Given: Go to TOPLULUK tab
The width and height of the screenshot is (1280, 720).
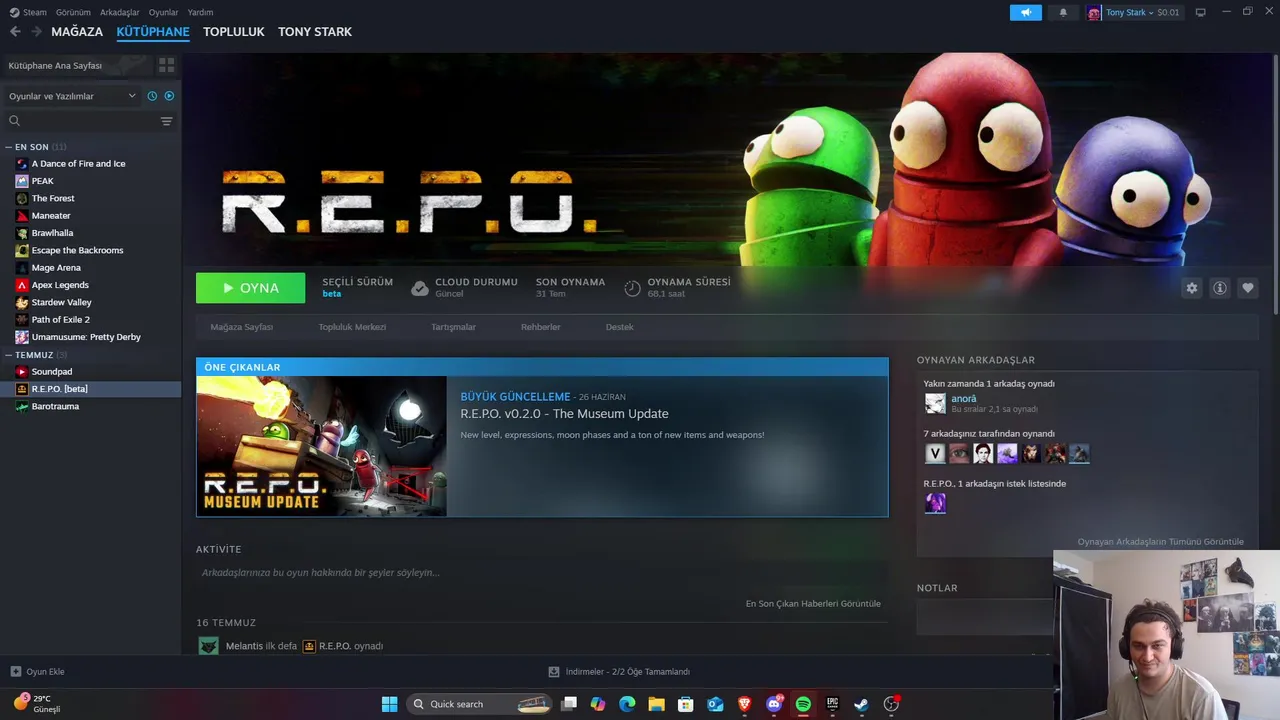Looking at the screenshot, I should point(233,32).
